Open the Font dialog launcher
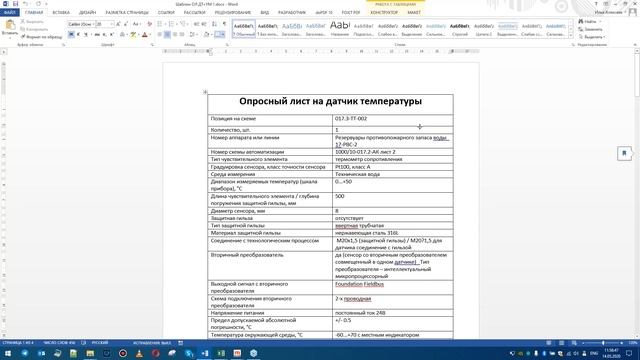The height and width of the screenshot is (360, 640). 152,44
